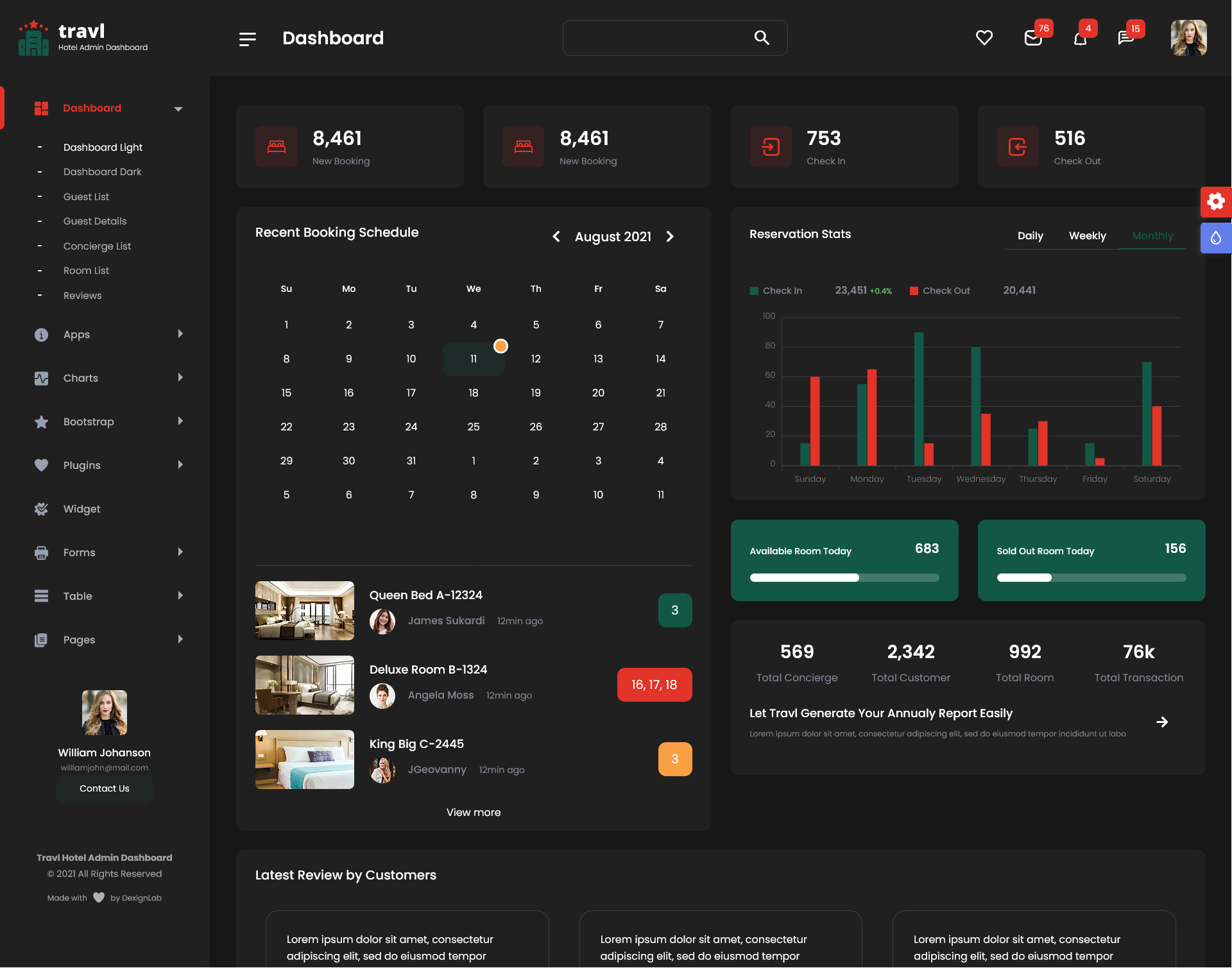Viewport: 1232px width, 968px height.
Task: Click the red settings gear icon
Action: coord(1215,202)
